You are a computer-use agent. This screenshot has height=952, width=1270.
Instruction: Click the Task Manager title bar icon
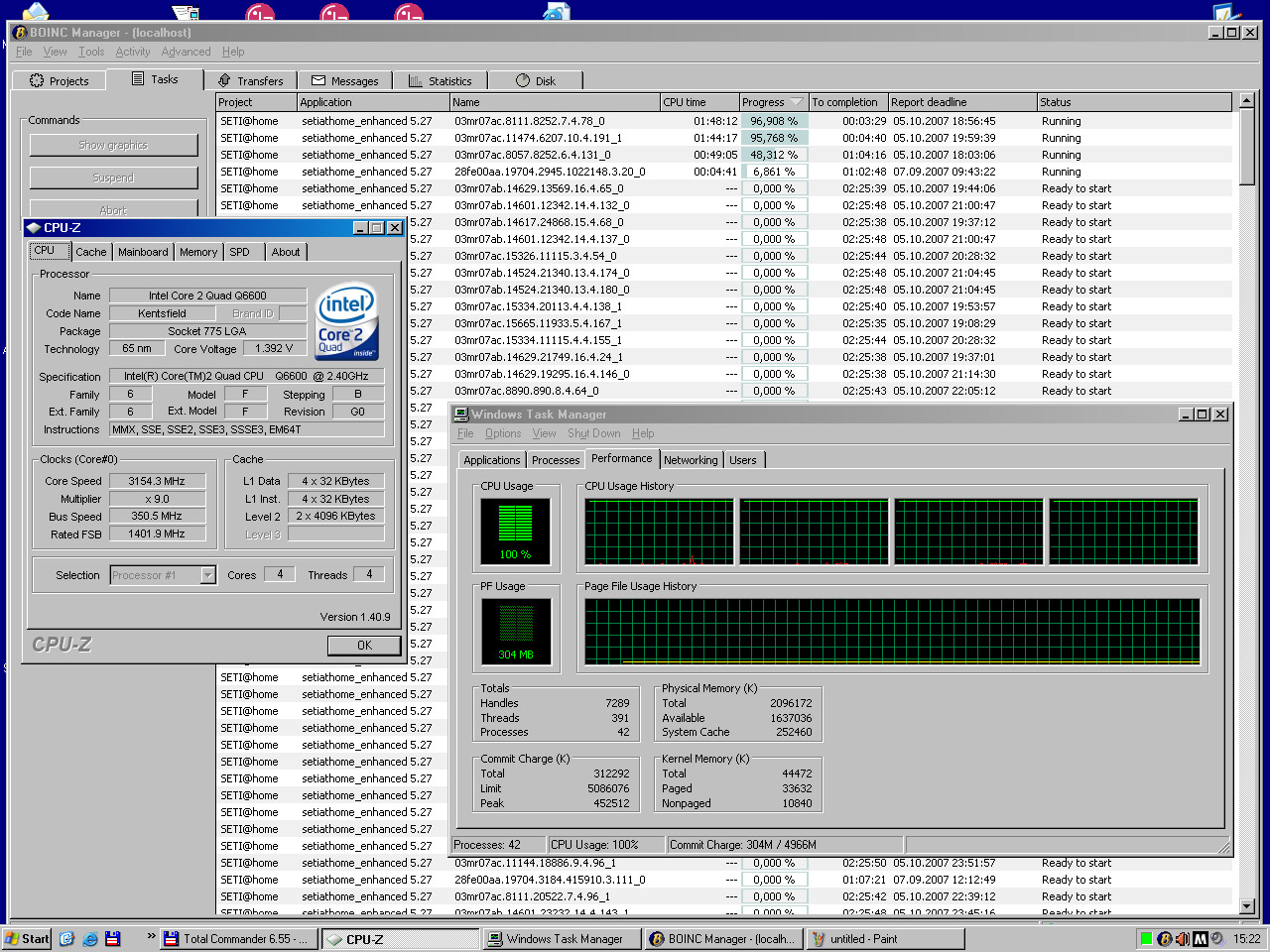pos(461,415)
